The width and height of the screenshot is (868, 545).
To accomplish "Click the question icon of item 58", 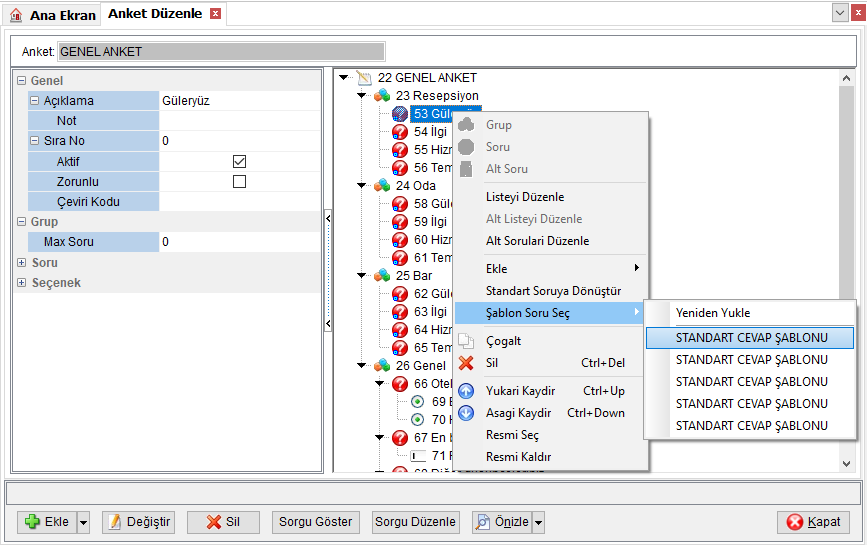I will point(400,204).
